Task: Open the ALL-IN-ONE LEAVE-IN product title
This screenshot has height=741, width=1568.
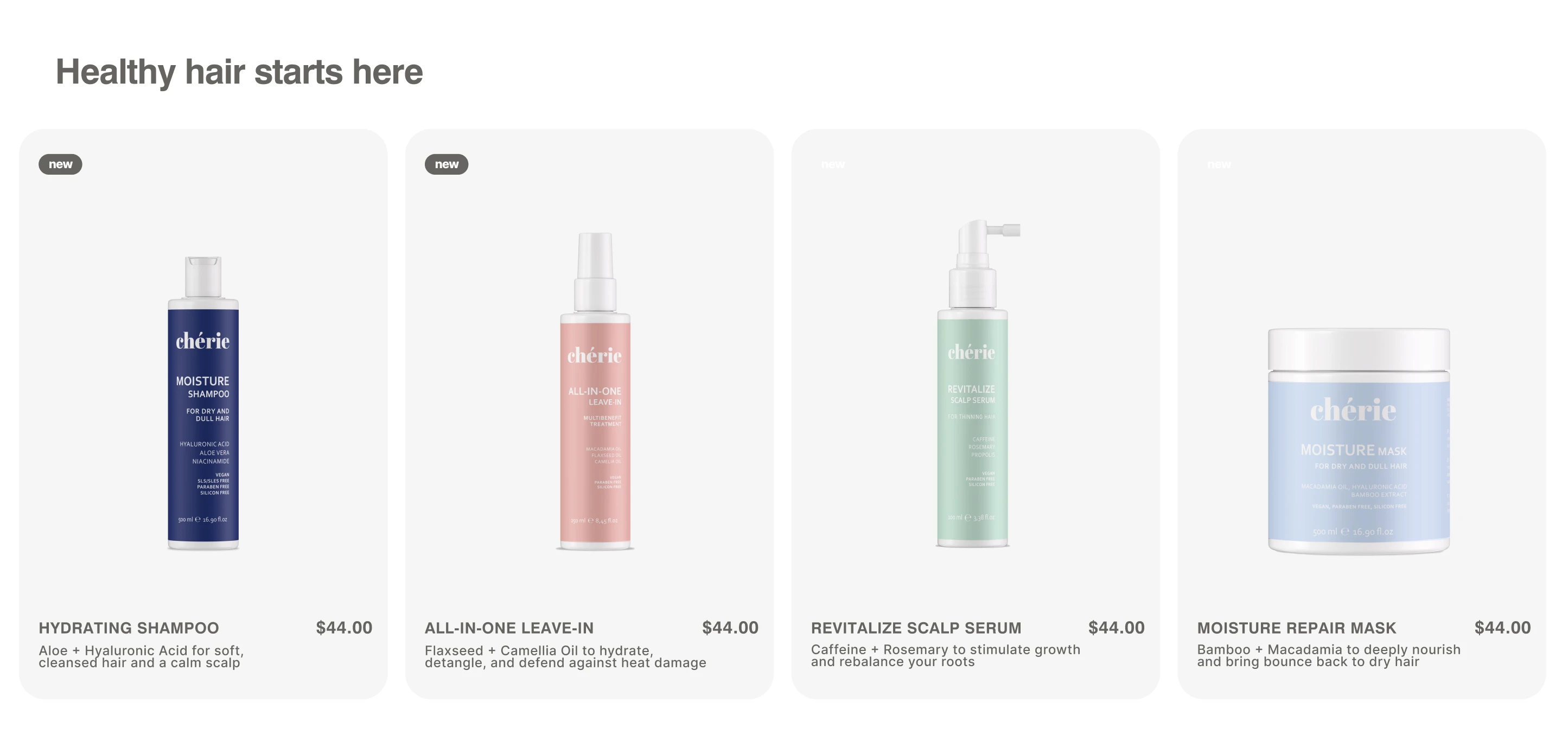Action: coord(509,628)
